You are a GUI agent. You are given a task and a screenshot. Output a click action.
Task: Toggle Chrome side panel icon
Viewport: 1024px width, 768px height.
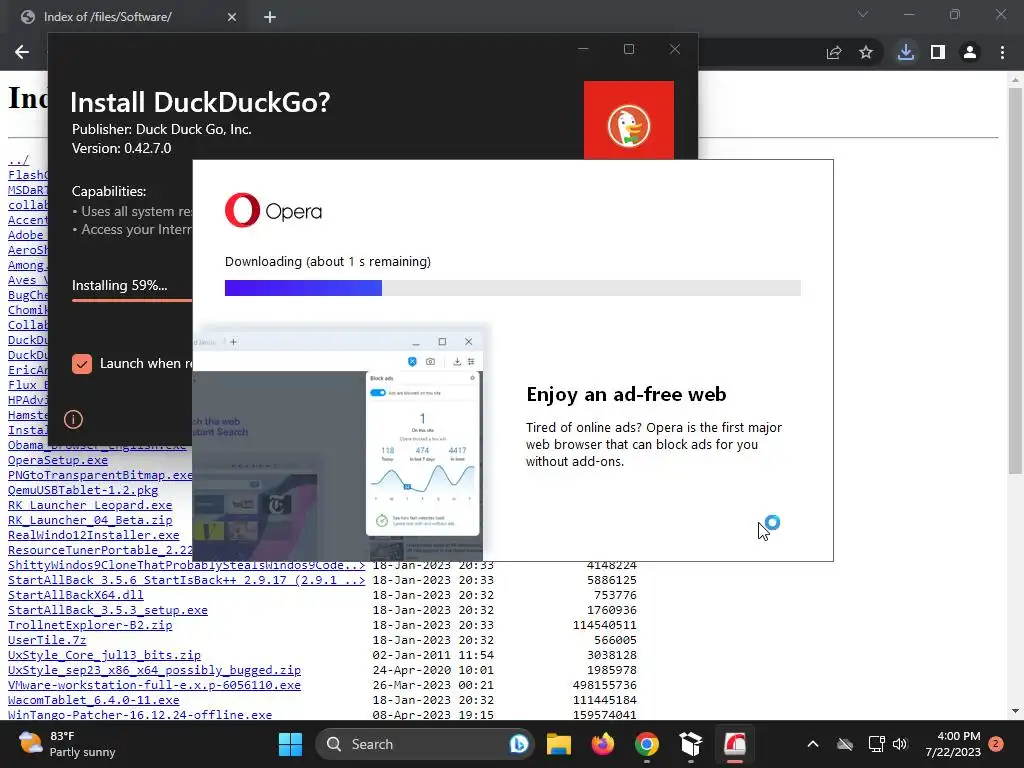coord(938,52)
